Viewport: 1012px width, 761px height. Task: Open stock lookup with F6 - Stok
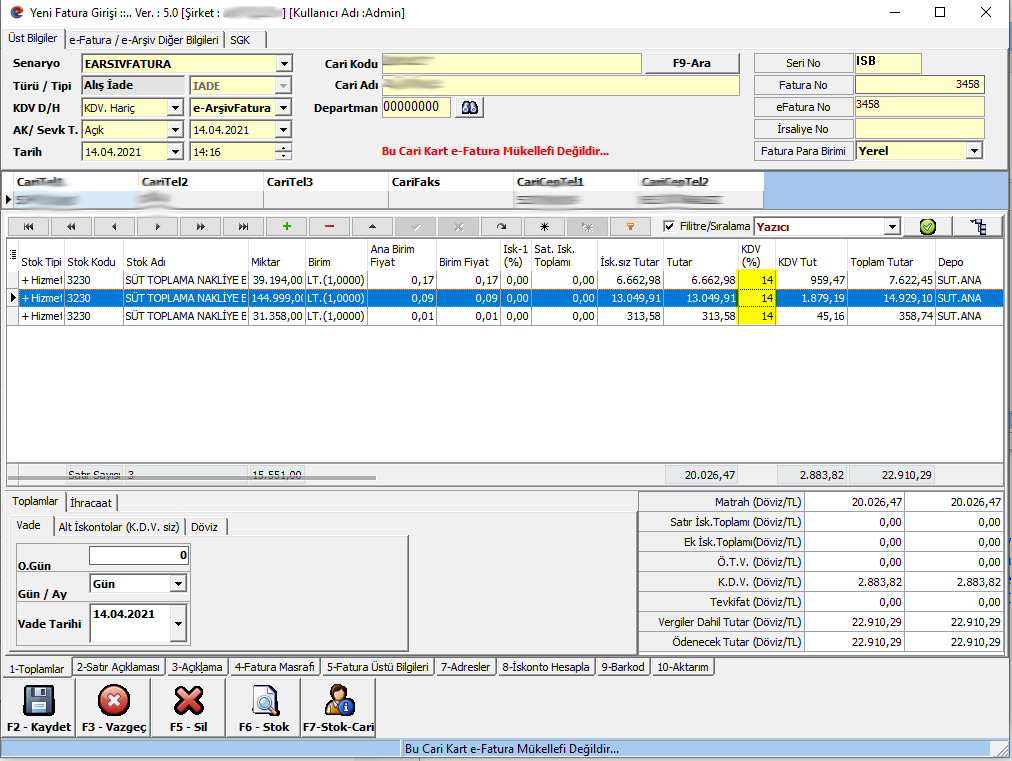264,708
